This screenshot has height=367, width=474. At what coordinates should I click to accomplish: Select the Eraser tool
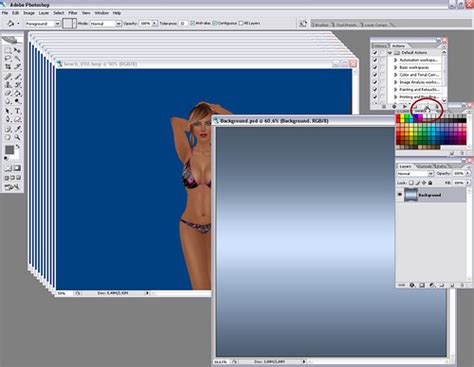pos(8,93)
